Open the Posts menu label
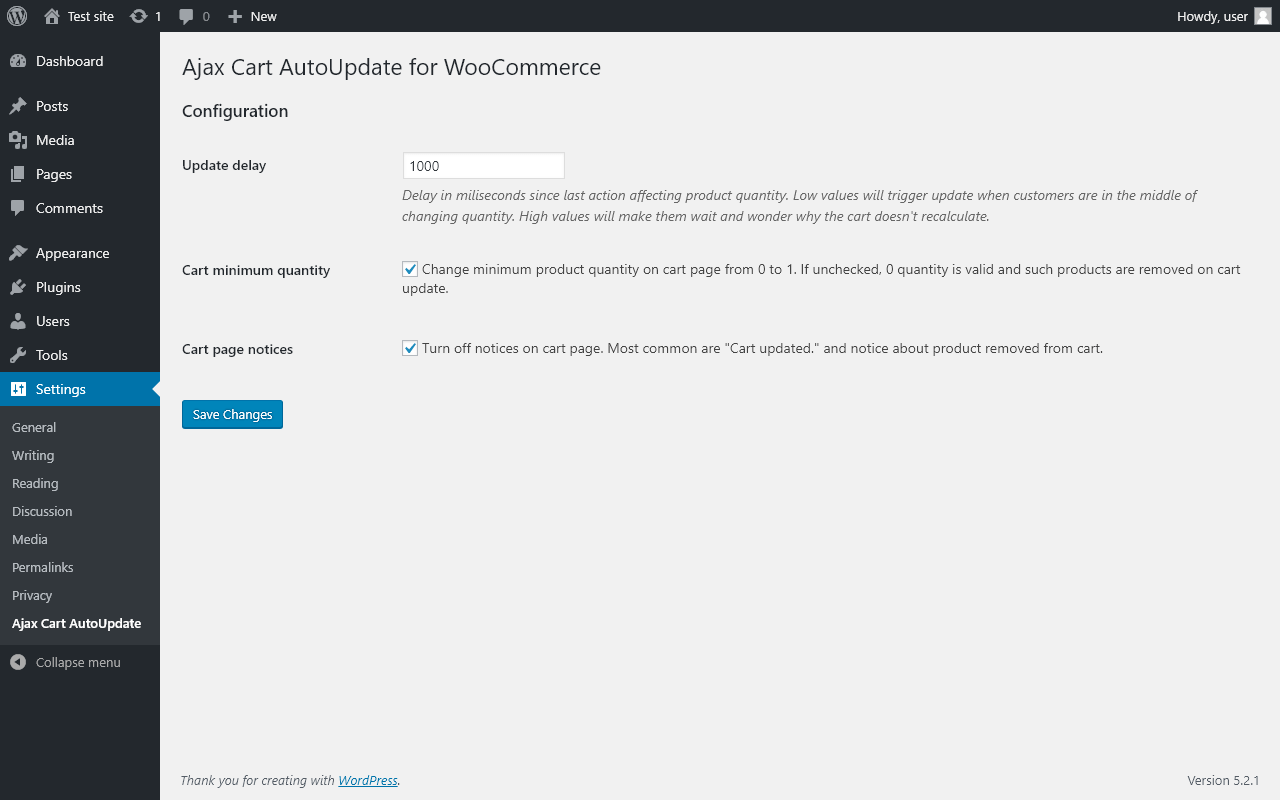The height and width of the screenshot is (800, 1280). coord(52,106)
